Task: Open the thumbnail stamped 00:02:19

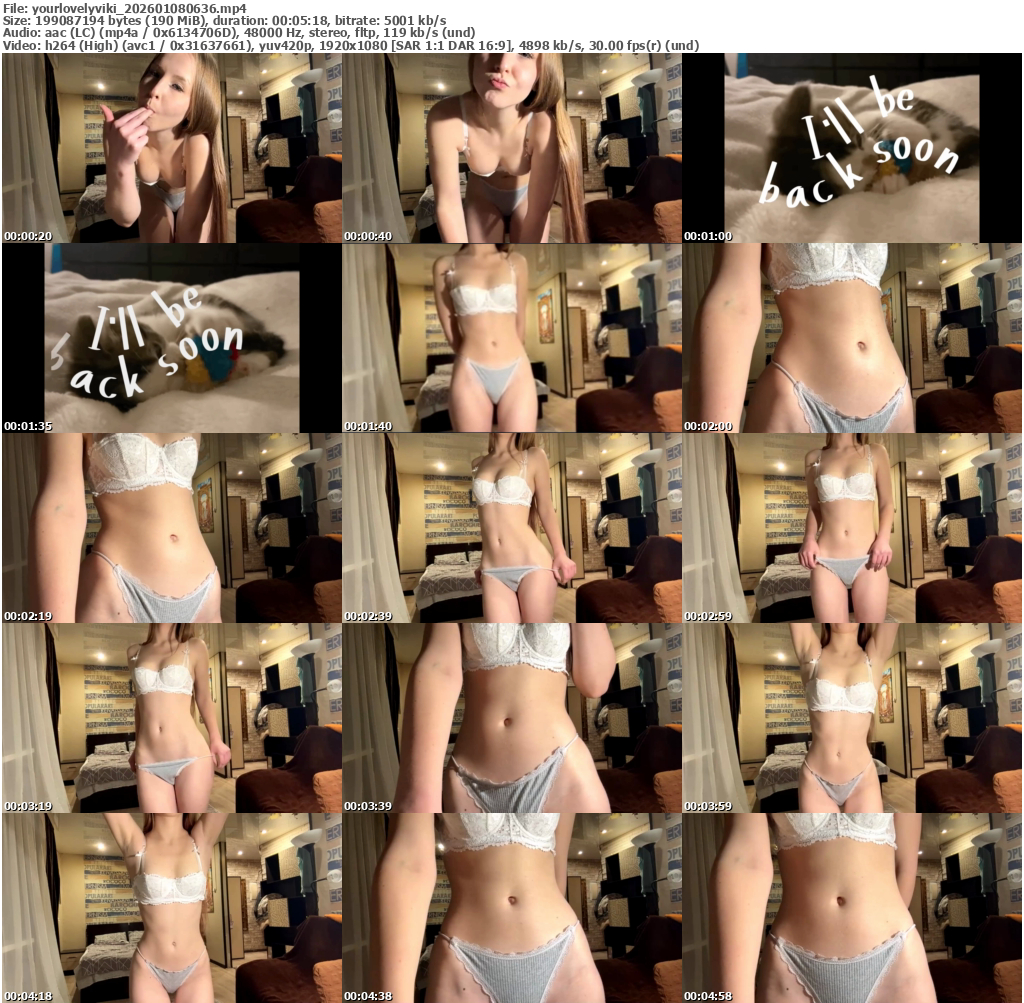Action: tap(172, 528)
